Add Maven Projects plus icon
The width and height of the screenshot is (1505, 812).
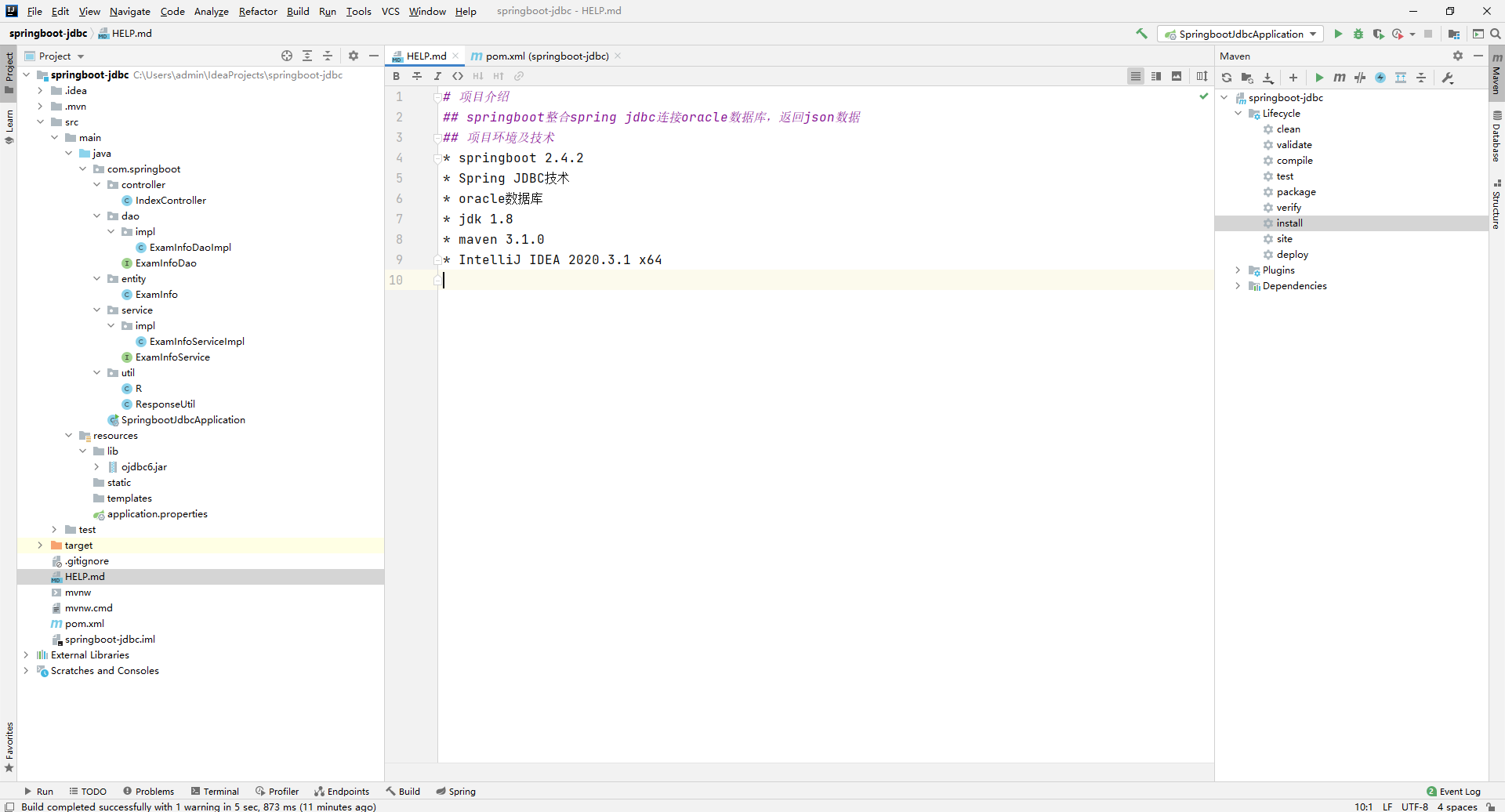1293,78
